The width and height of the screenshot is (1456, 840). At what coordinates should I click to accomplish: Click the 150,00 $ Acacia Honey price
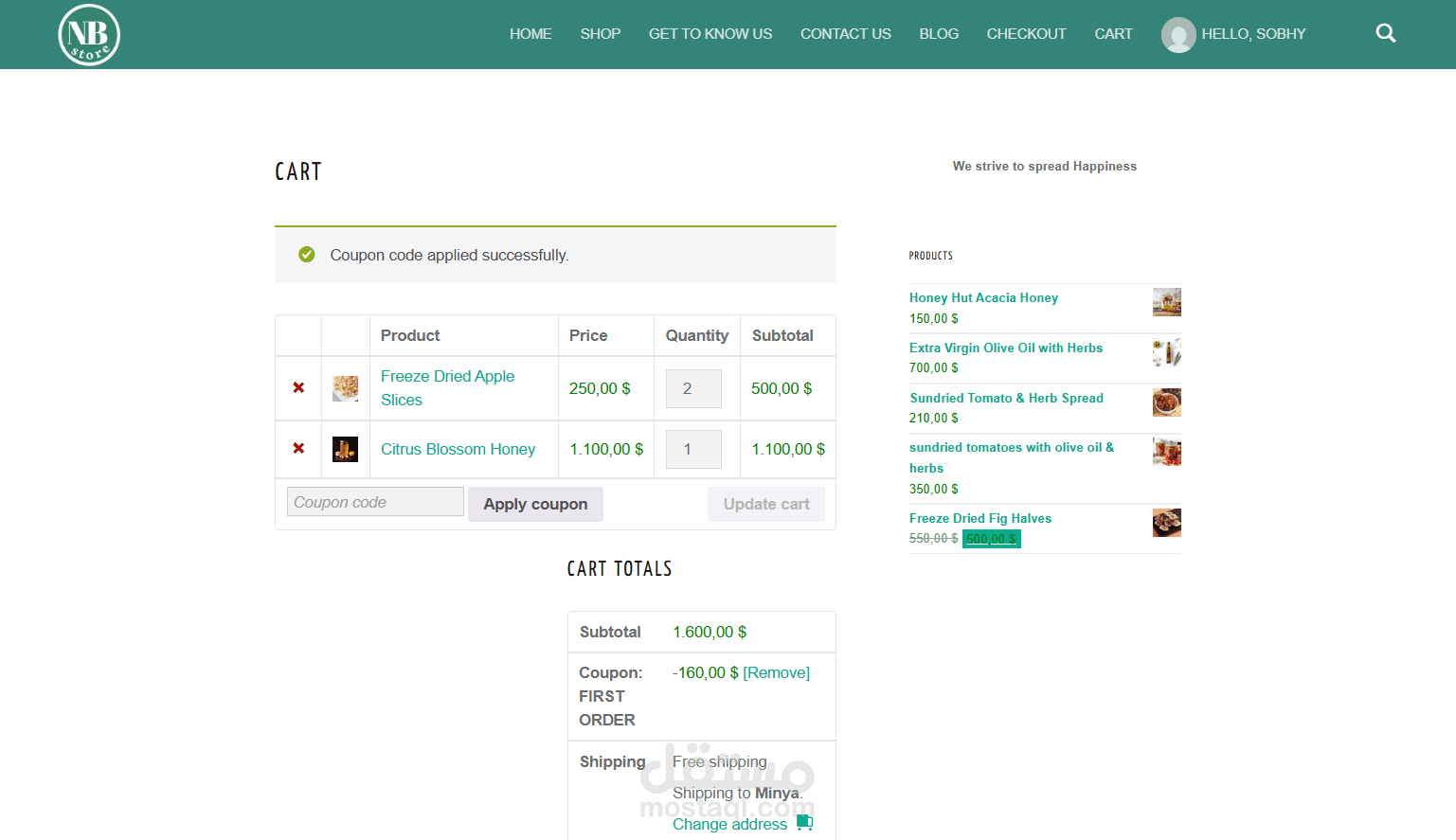pos(934,318)
